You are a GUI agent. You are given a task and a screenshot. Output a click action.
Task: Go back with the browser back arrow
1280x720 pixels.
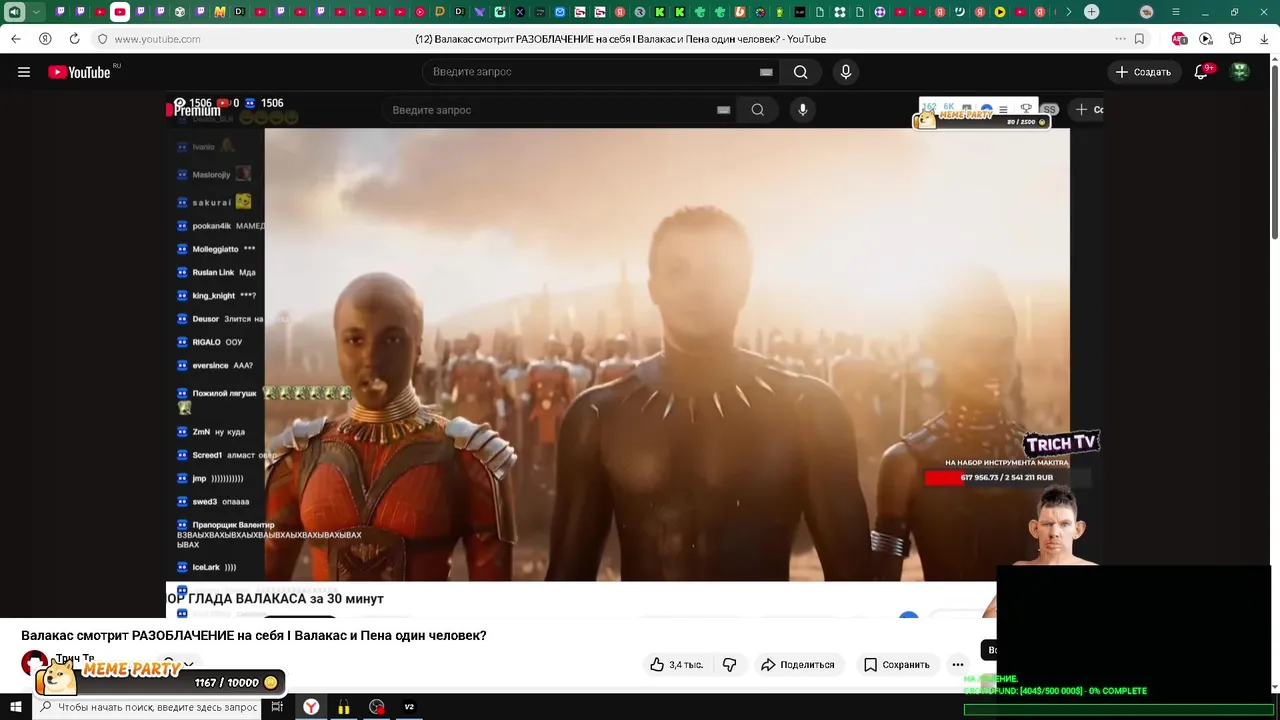[16, 39]
